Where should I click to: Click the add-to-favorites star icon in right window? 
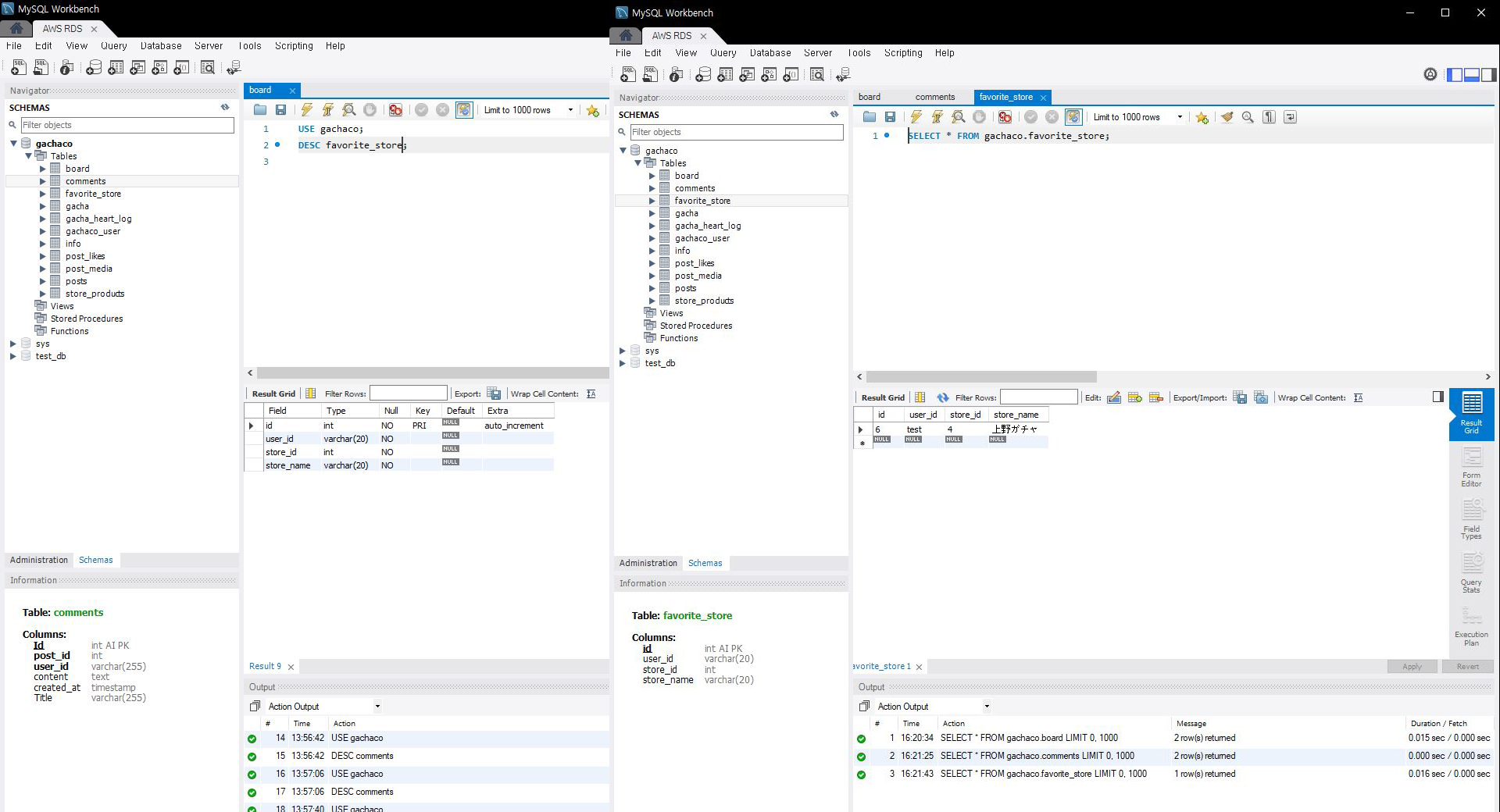point(1202,117)
